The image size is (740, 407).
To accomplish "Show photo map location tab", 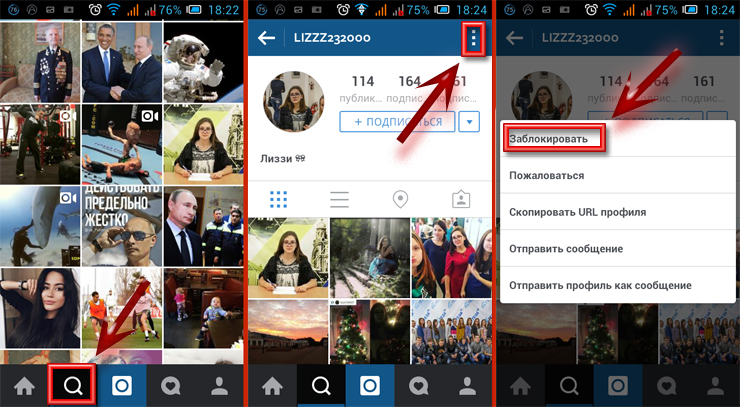I will (x=400, y=200).
